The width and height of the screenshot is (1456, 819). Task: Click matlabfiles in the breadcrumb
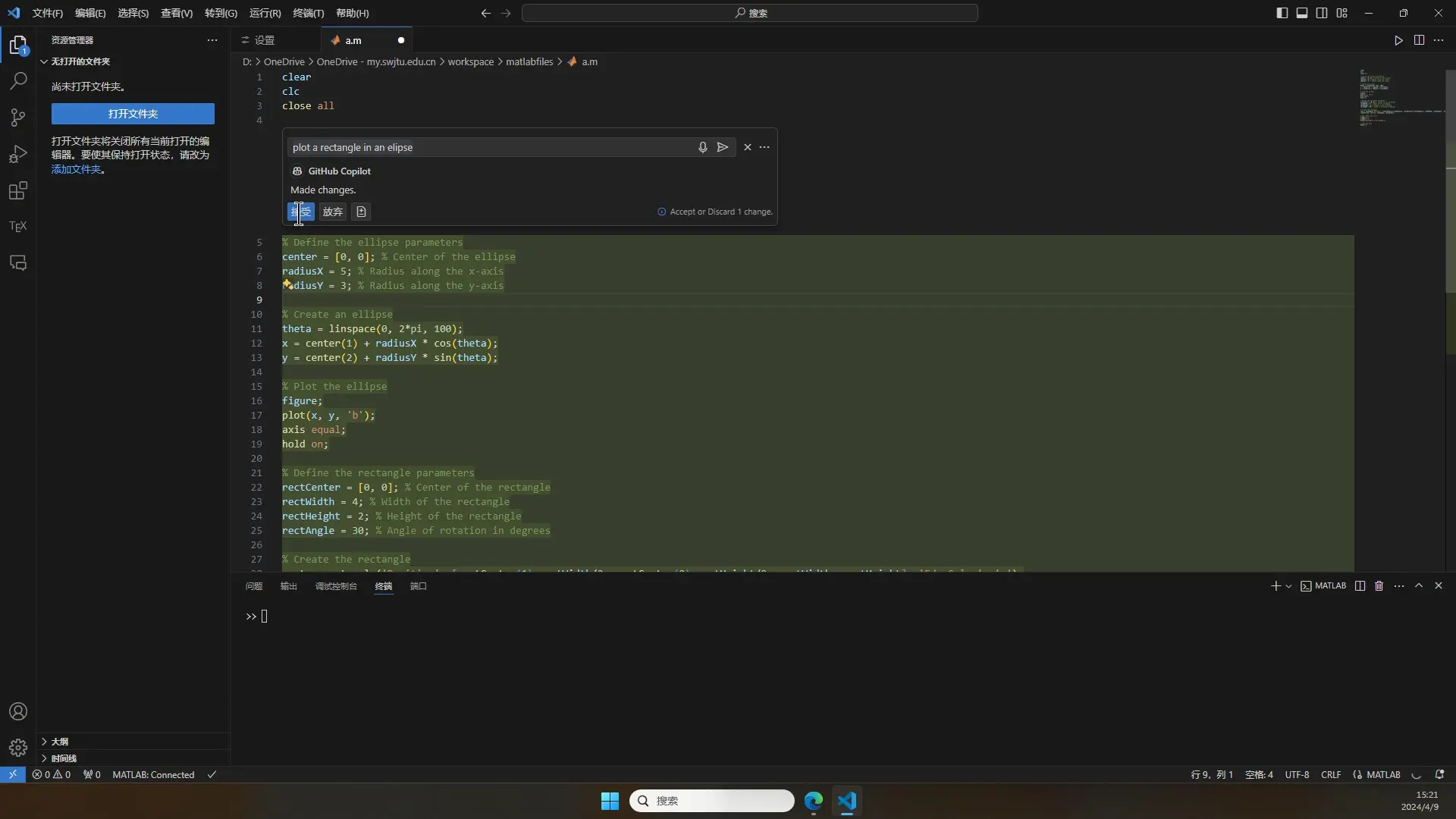click(529, 61)
